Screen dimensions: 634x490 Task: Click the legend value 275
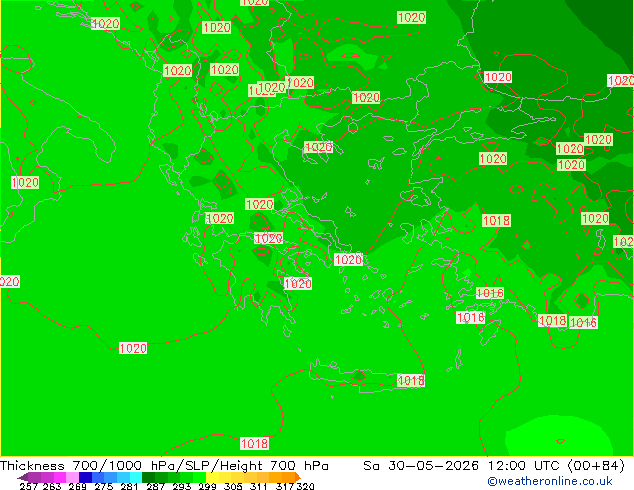(x=104, y=486)
